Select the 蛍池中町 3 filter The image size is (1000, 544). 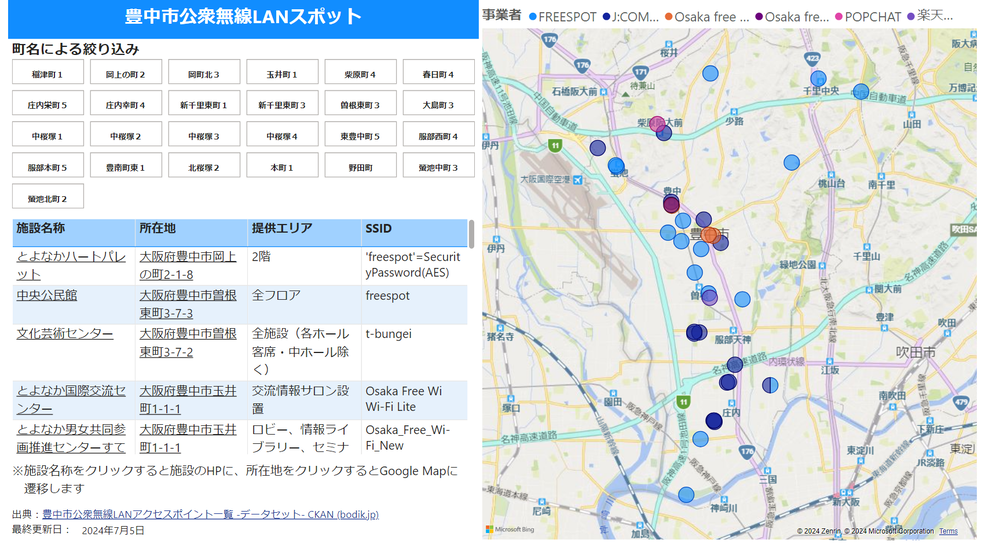pyautogui.click(x=439, y=166)
